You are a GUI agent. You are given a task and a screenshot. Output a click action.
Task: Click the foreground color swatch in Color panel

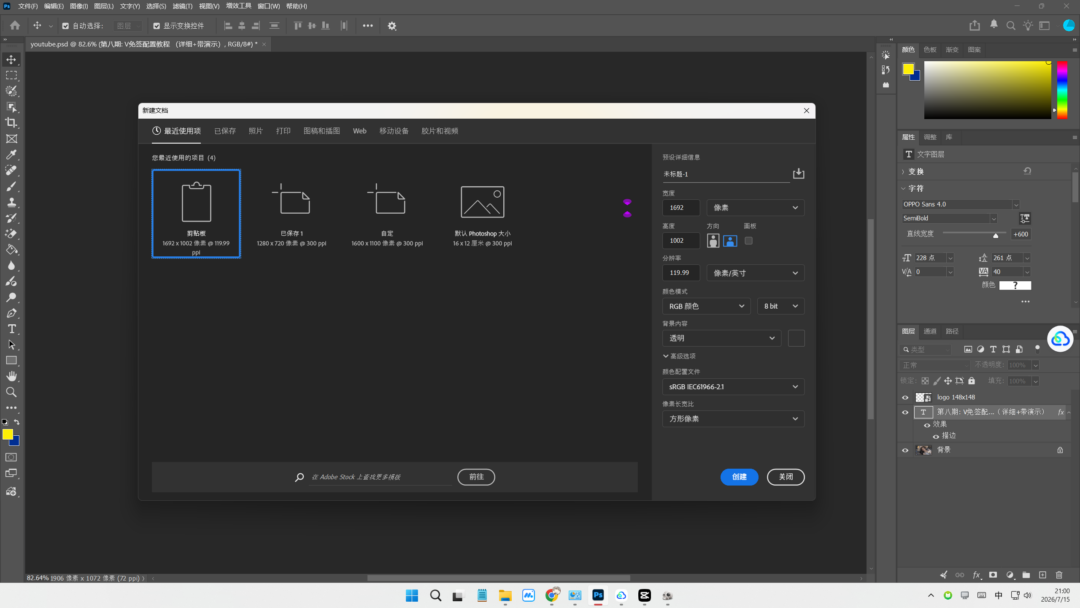tap(908, 69)
